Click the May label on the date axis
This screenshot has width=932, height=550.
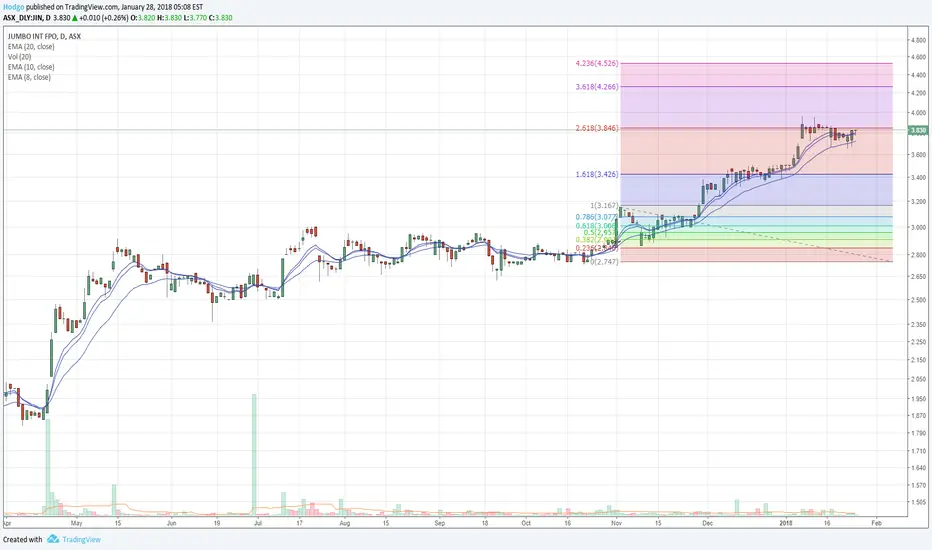pyautogui.click(x=76, y=523)
